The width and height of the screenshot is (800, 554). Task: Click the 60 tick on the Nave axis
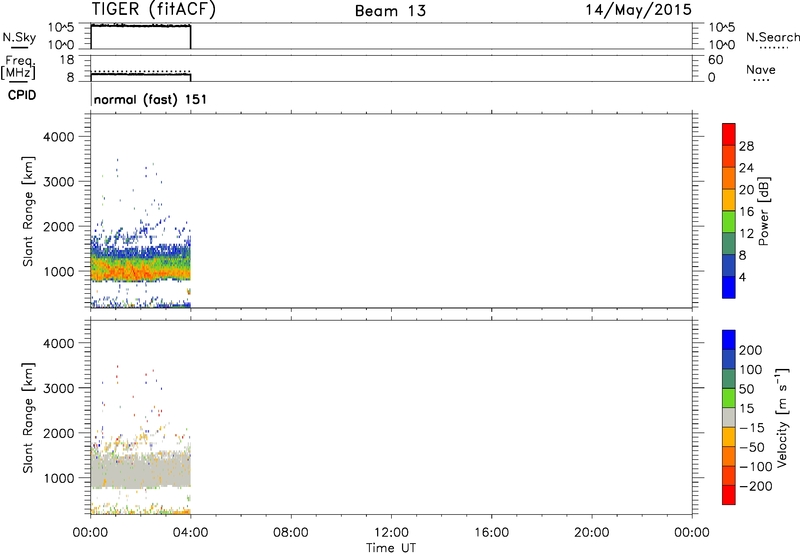pos(715,60)
